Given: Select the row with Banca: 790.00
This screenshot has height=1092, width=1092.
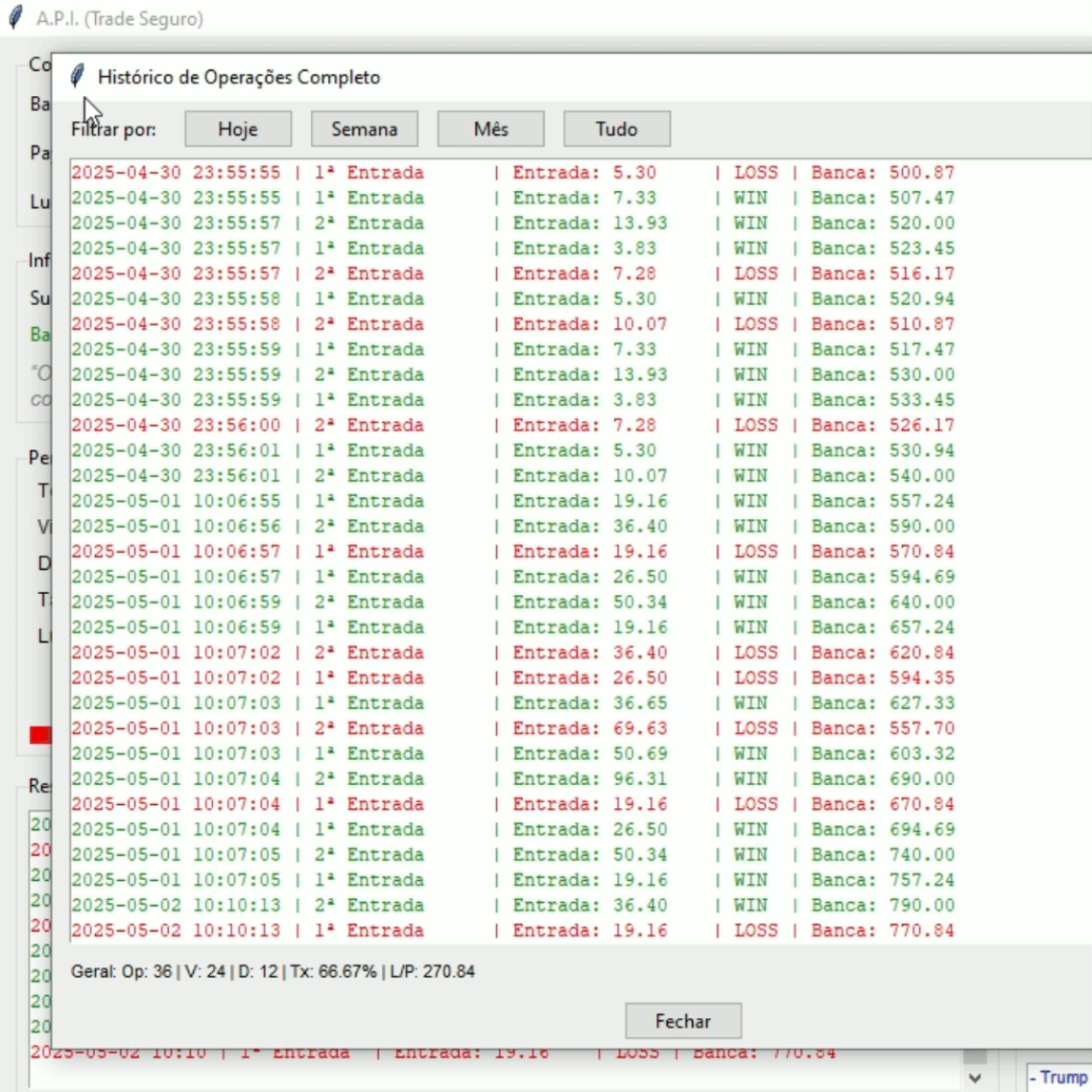Looking at the screenshot, I should (512, 905).
